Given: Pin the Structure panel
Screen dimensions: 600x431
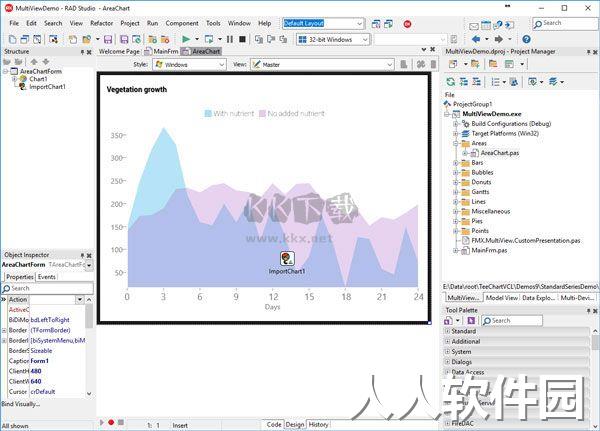Looking at the screenshot, I should (x=82, y=52).
